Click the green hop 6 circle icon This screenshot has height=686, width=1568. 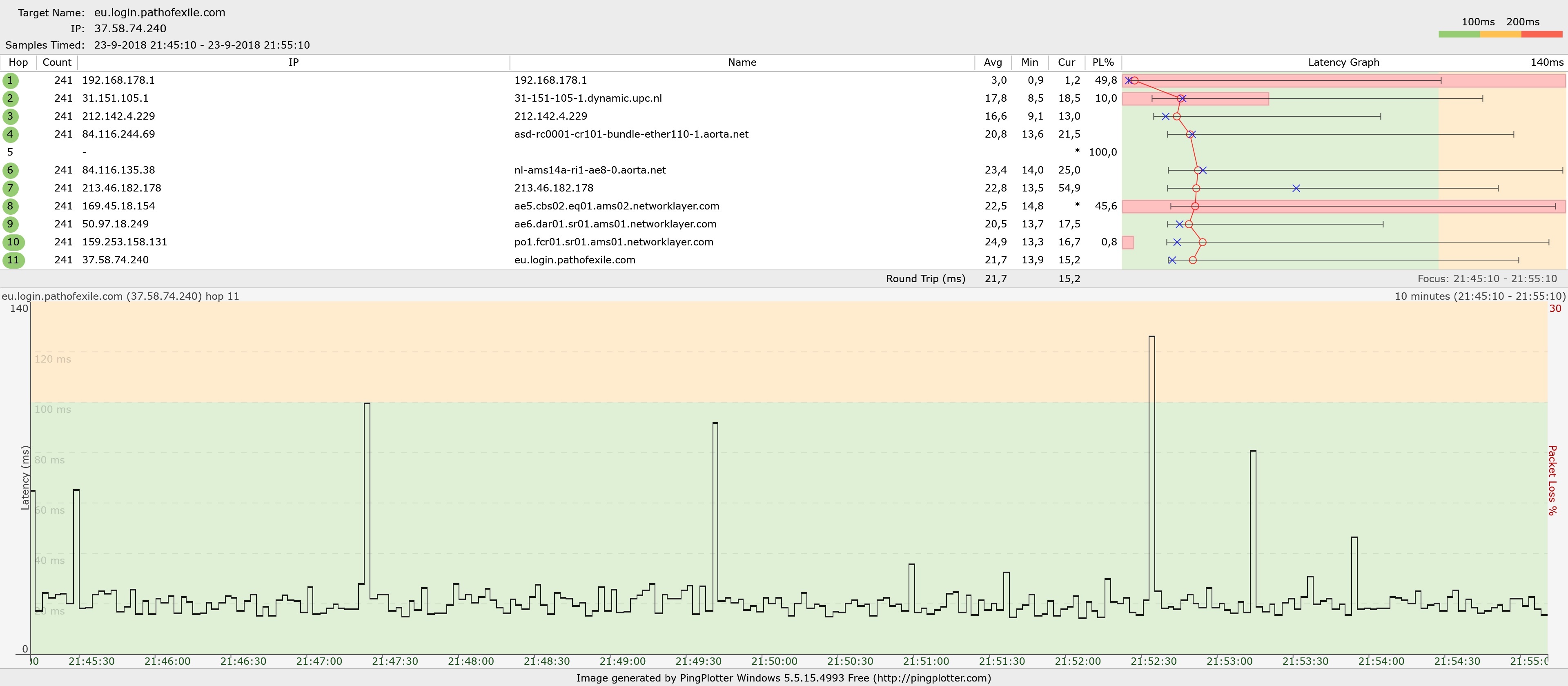[x=10, y=170]
